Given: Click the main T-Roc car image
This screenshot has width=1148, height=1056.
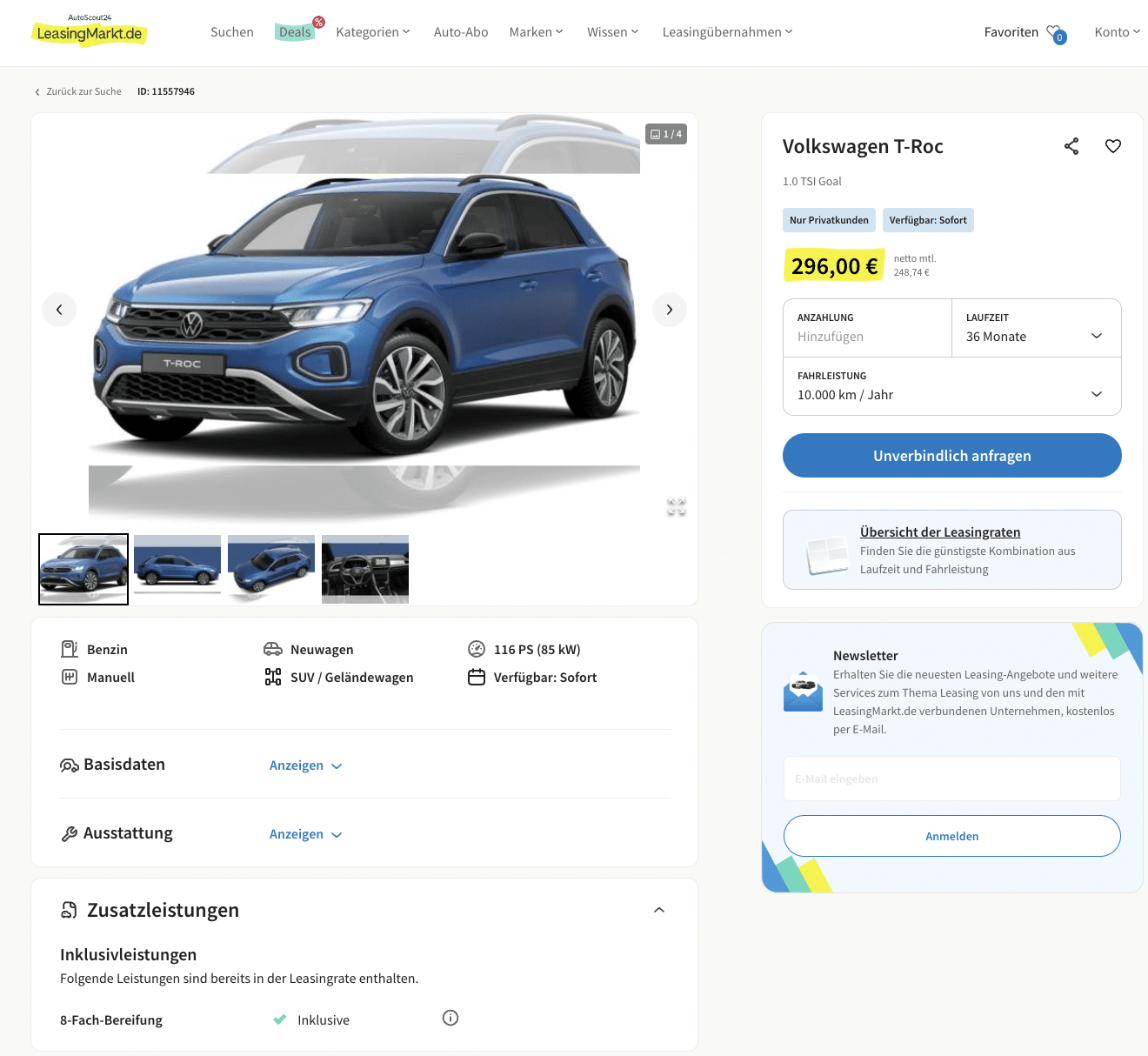Looking at the screenshot, I should (364, 318).
